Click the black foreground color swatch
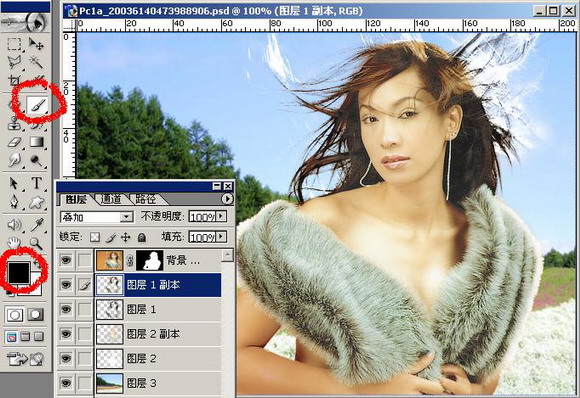The height and width of the screenshot is (398, 580). pos(18,272)
